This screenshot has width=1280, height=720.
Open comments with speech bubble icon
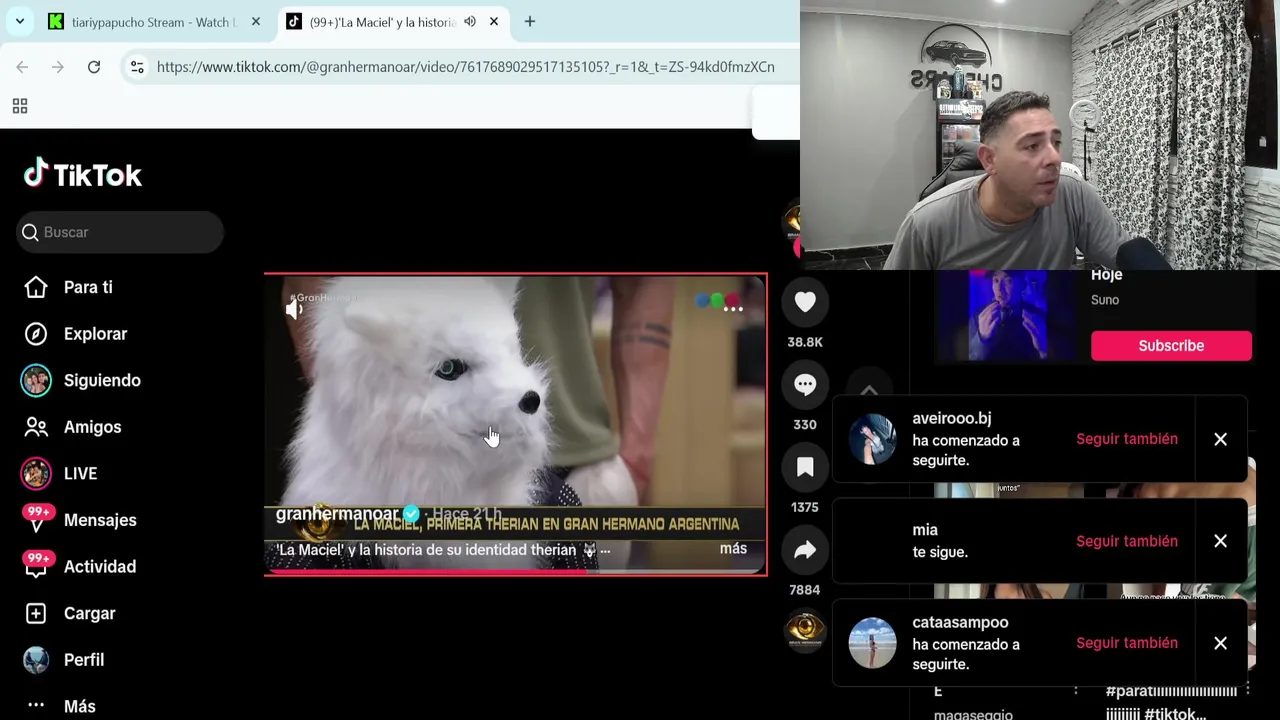point(805,384)
